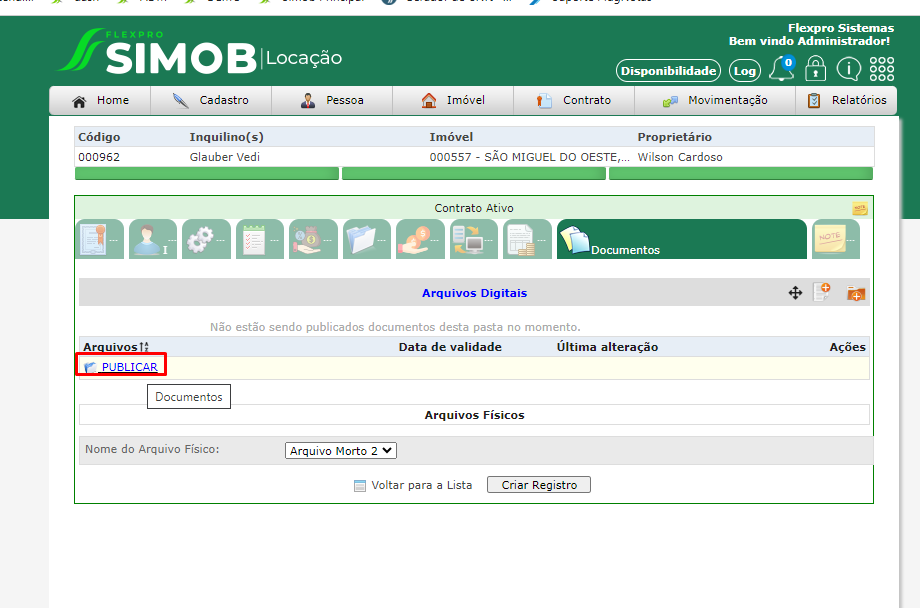
Task: Open the info speech bubble icon
Action: [848, 69]
